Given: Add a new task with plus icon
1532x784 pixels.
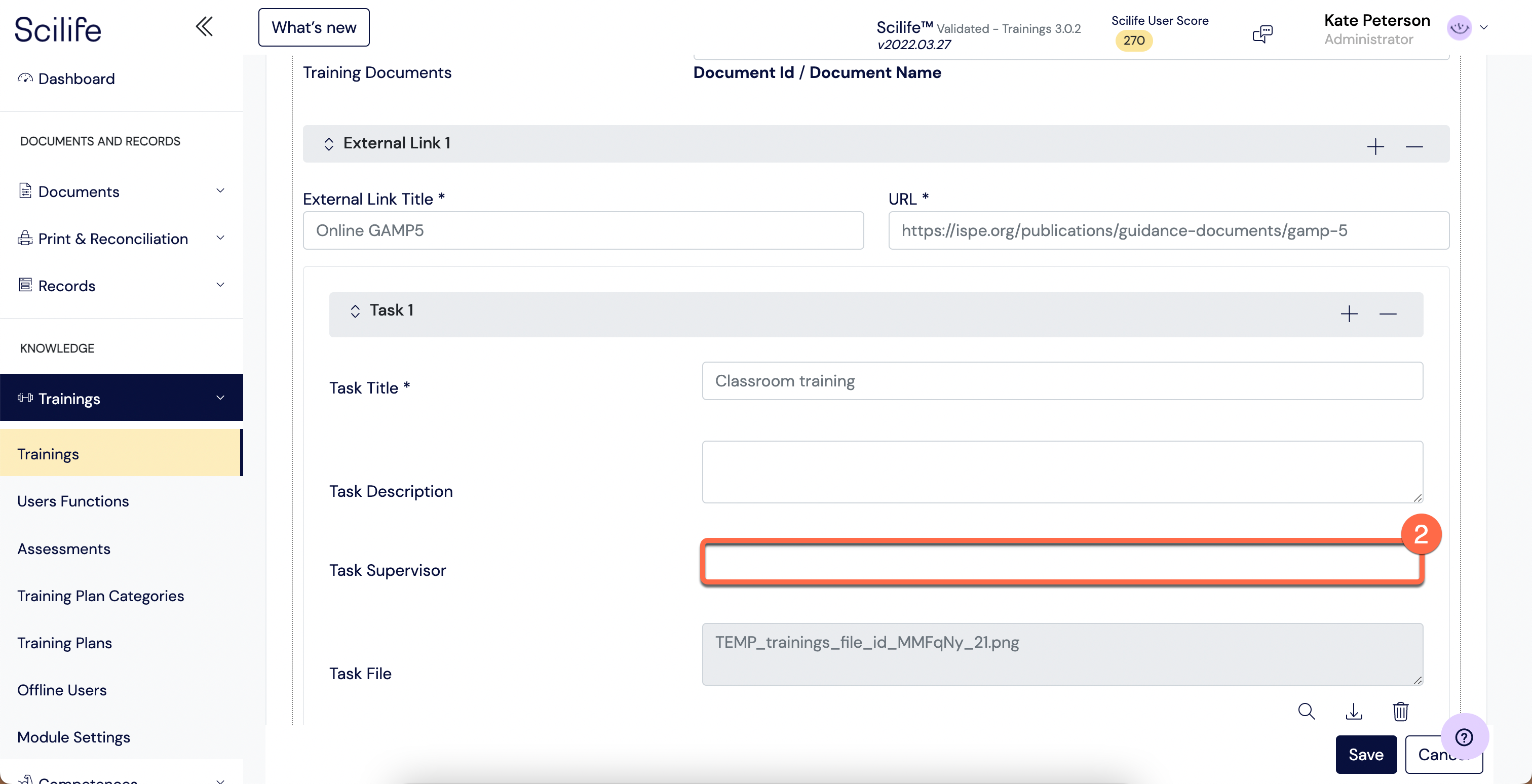Looking at the screenshot, I should pyautogui.click(x=1349, y=313).
